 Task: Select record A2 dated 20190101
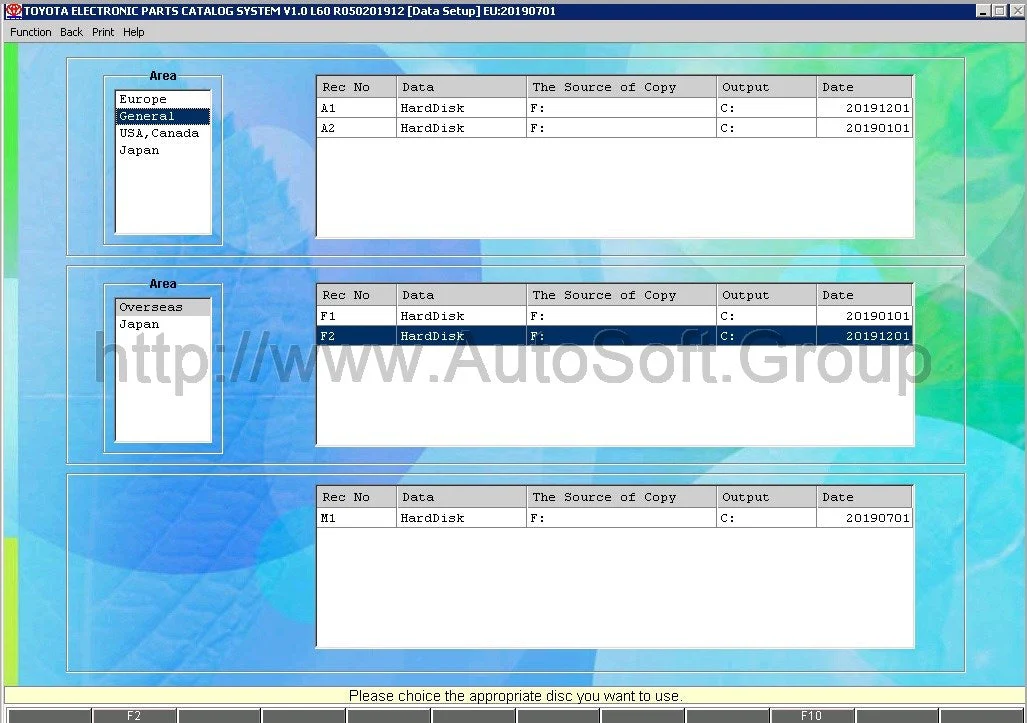click(613, 128)
